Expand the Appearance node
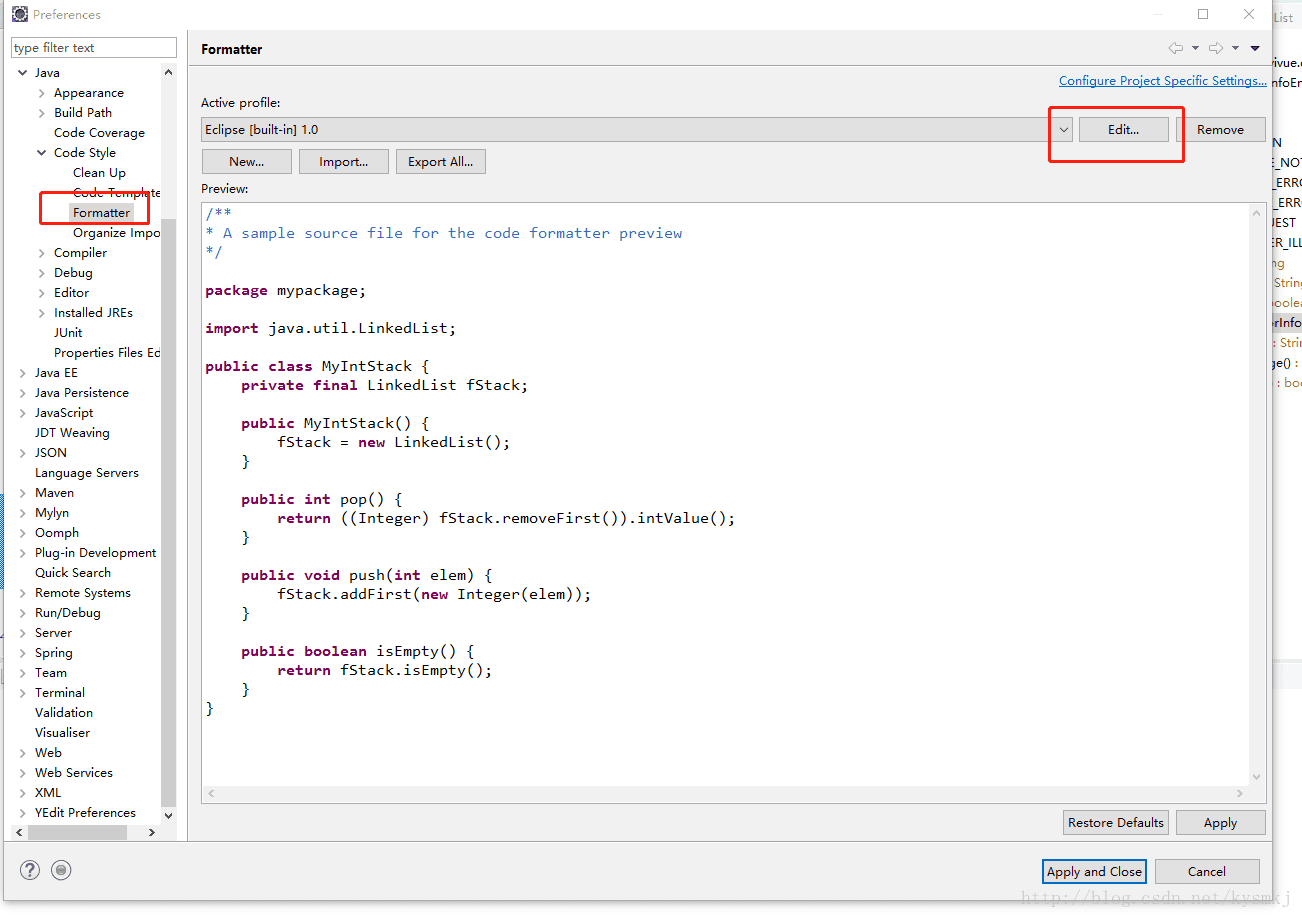 (42, 93)
